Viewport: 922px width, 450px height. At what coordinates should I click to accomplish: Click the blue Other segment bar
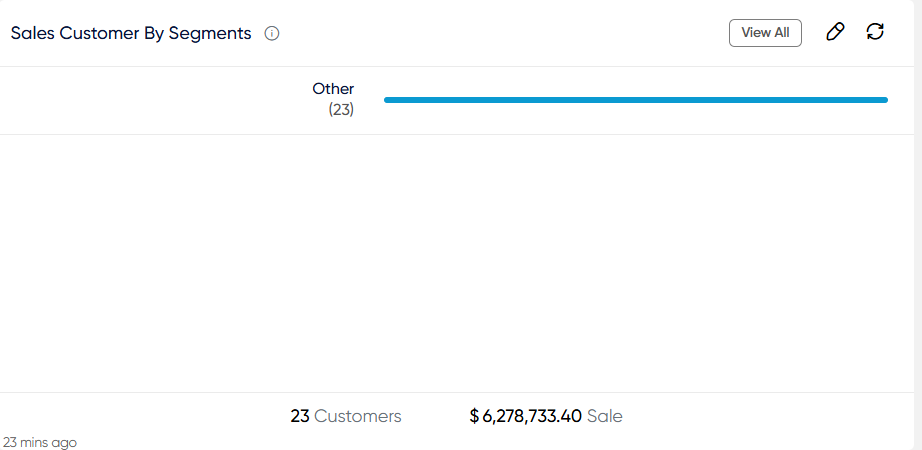click(636, 100)
